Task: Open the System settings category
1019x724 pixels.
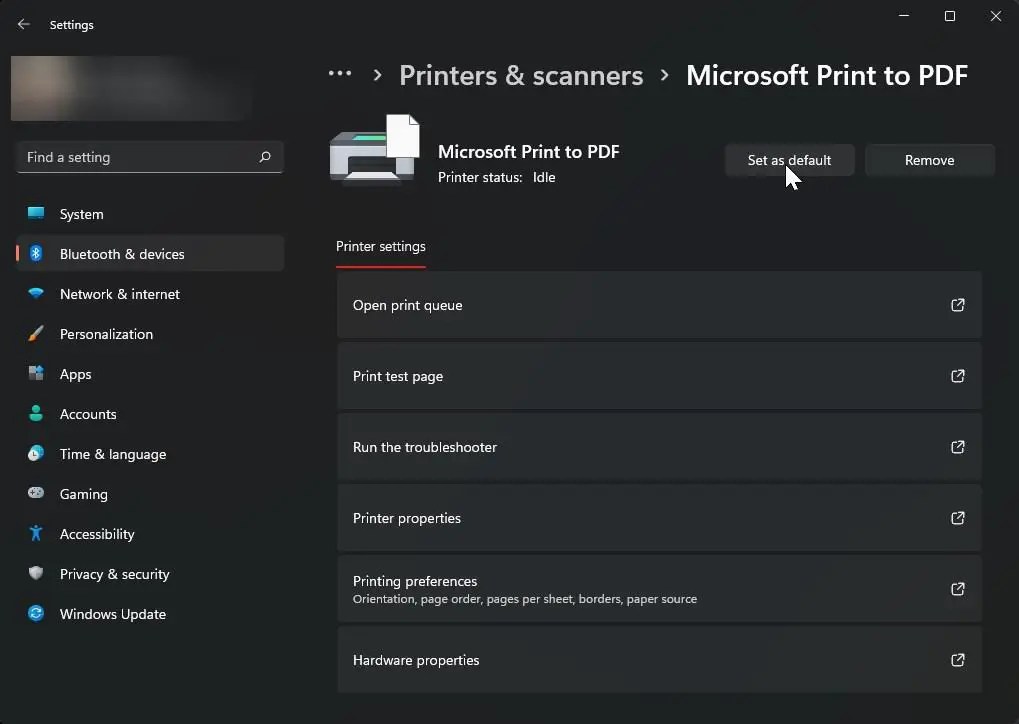Action: (x=150, y=214)
